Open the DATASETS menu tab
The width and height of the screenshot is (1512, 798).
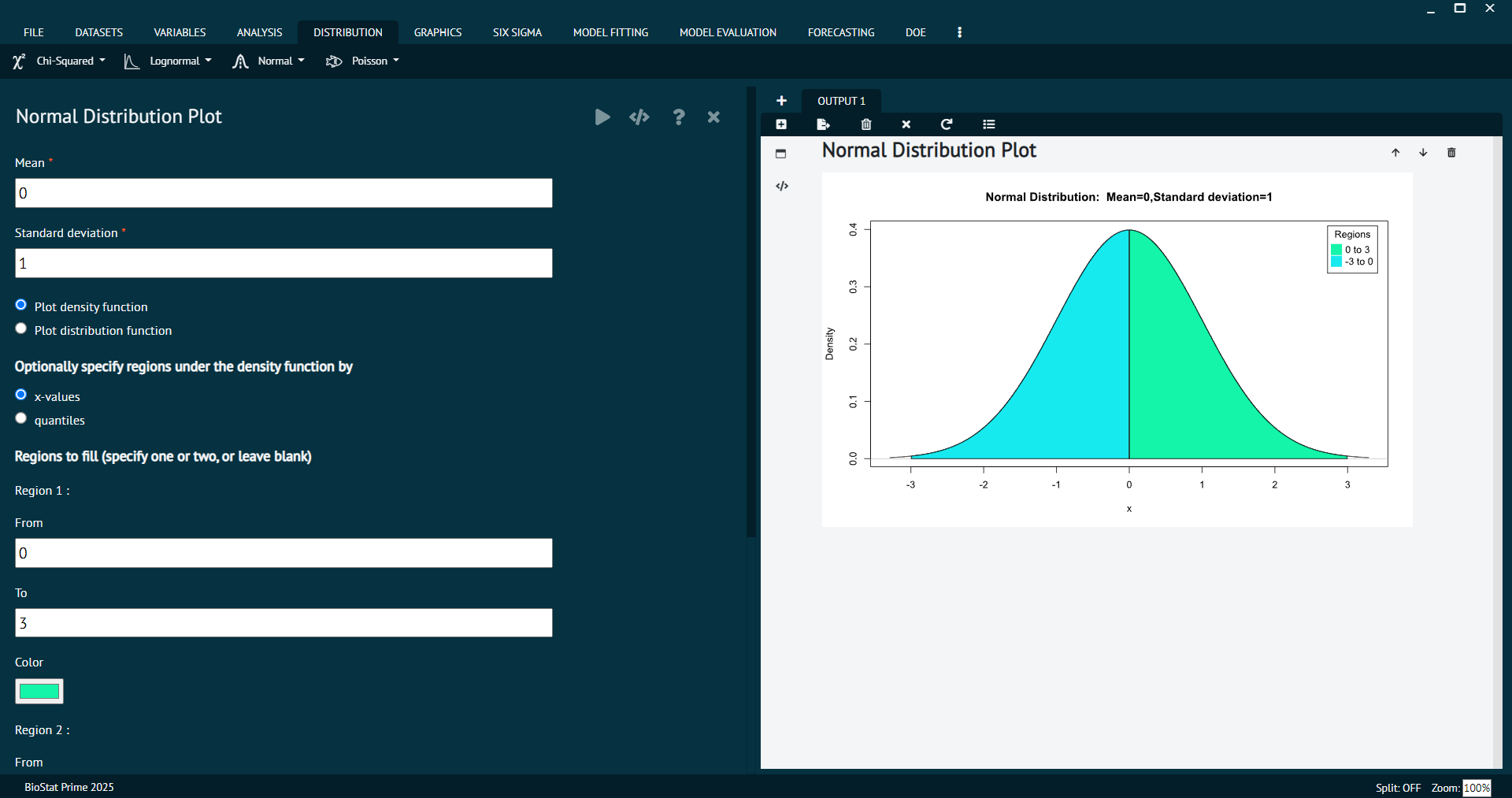coord(99,32)
